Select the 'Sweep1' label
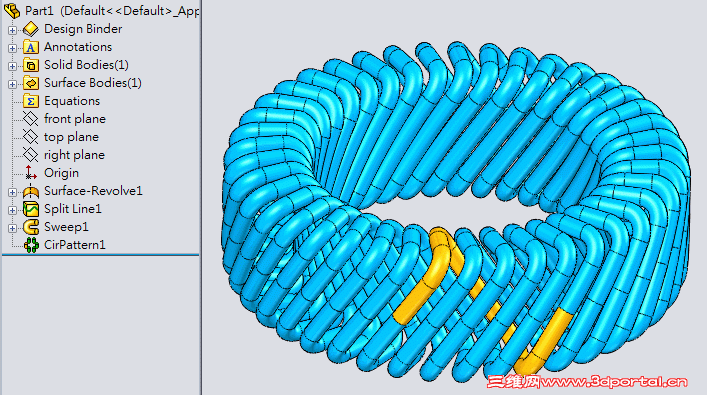This screenshot has width=707, height=395. coord(66,227)
